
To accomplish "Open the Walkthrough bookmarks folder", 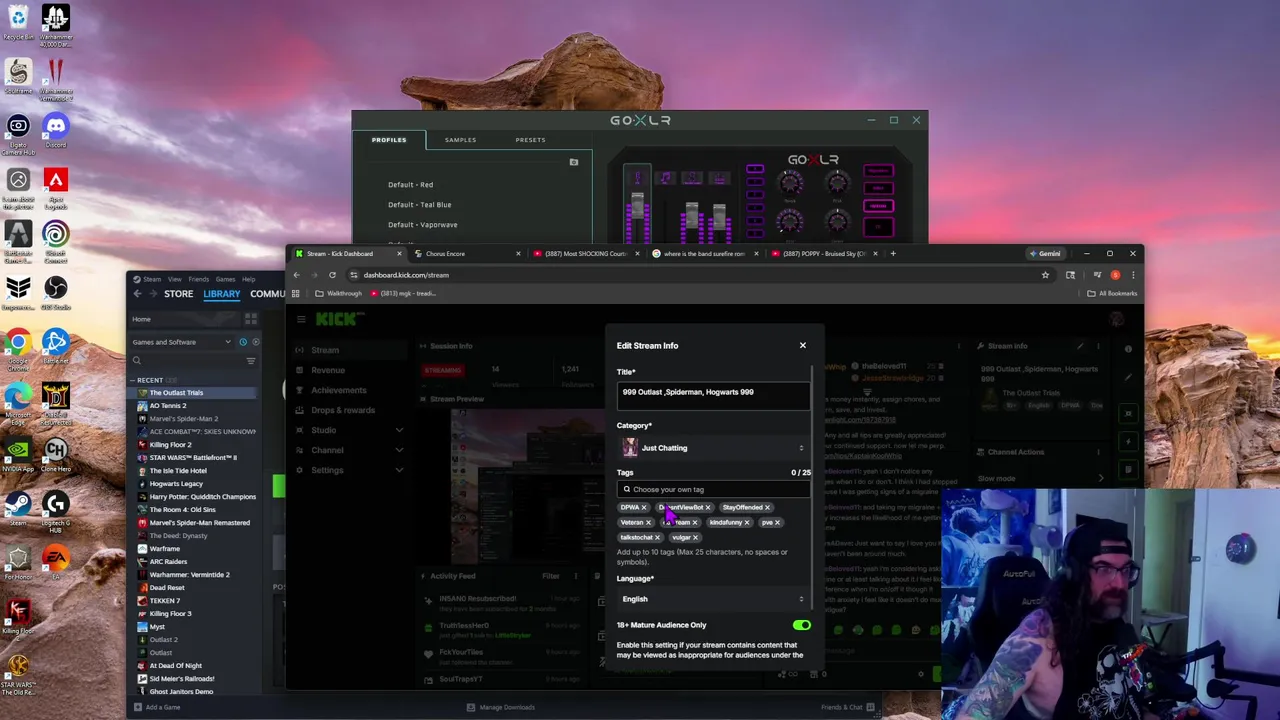I will tap(338, 294).
